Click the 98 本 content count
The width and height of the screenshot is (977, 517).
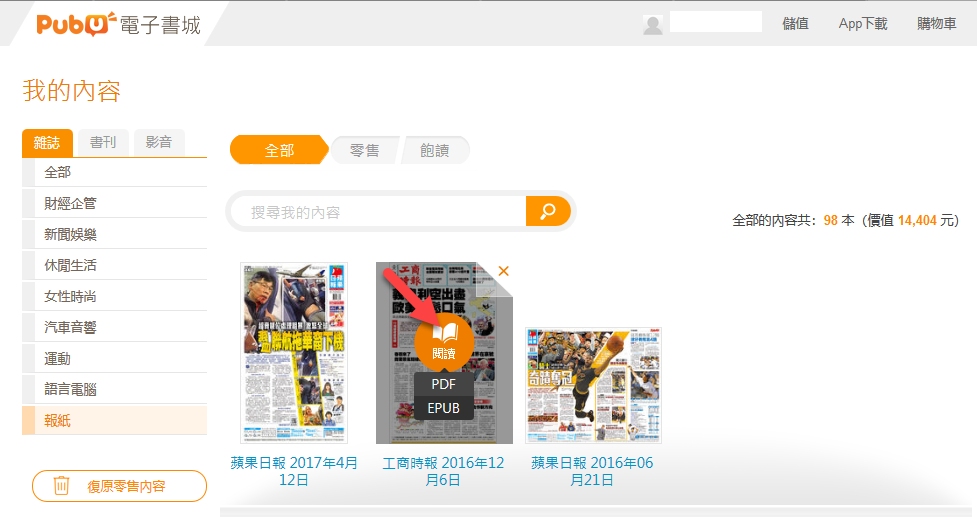pos(839,221)
